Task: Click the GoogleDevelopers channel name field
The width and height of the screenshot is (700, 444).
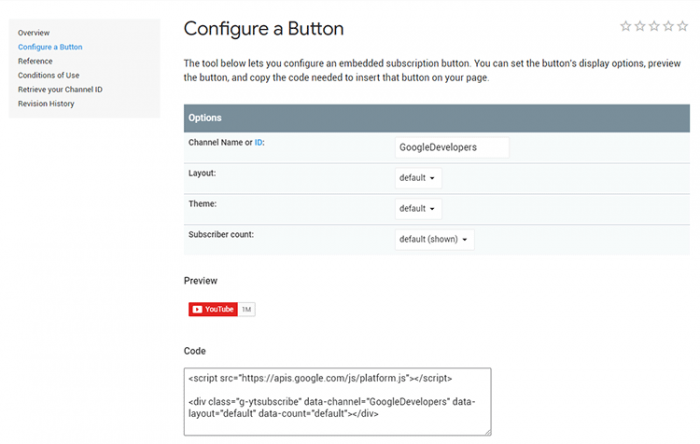Action: (451, 147)
